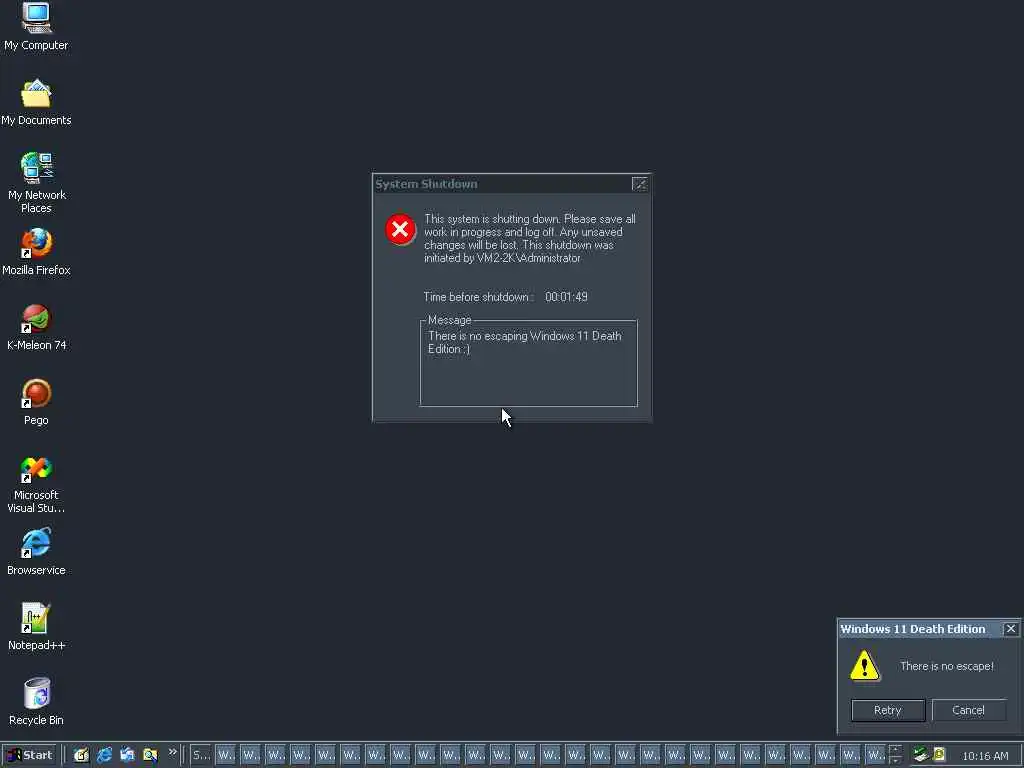Viewport: 1024px width, 768px height.
Task: Expand the quick launch overflow chevron
Action: (x=172, y=752)
